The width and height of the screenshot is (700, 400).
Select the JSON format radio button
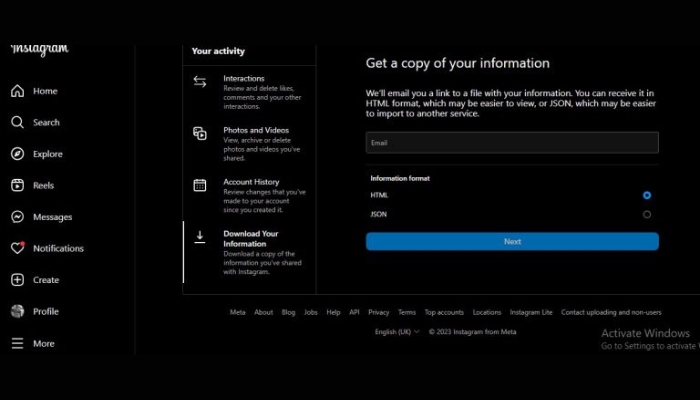coord(647,214)
